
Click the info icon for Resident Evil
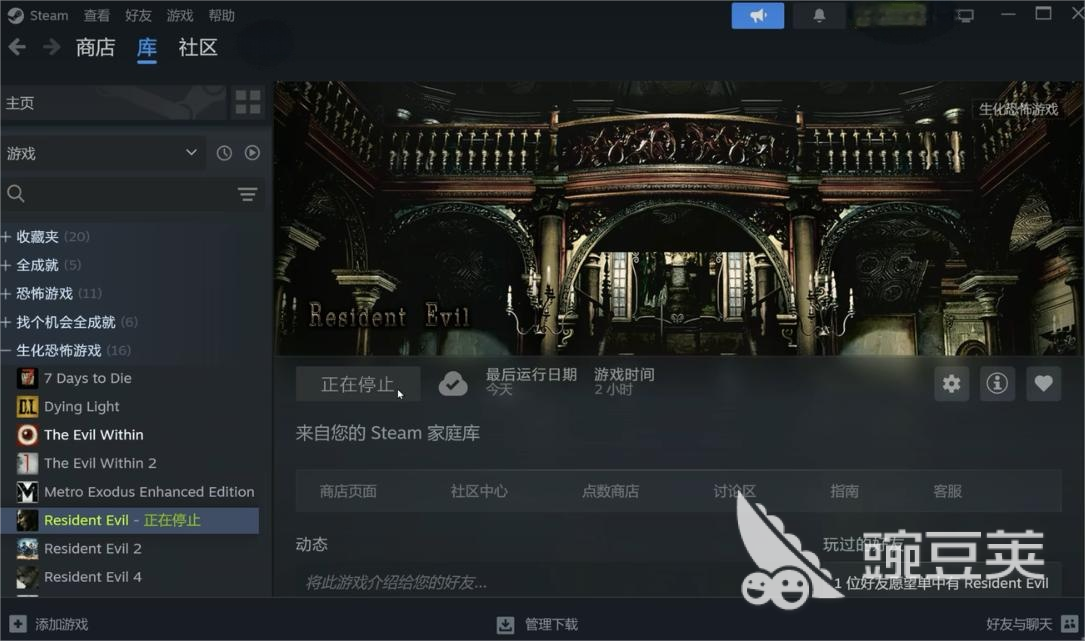click(997, 384)
